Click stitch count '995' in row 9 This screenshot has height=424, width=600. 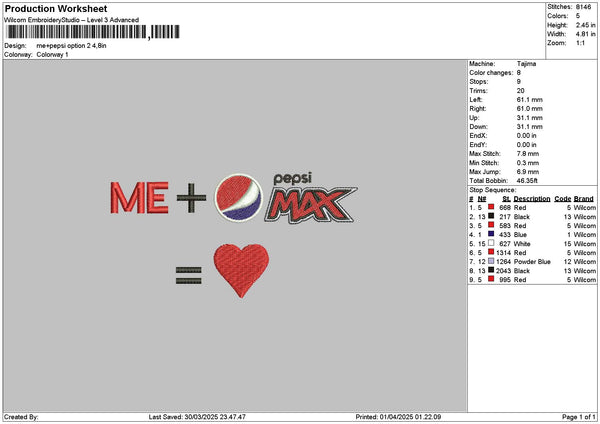(505, 280)
